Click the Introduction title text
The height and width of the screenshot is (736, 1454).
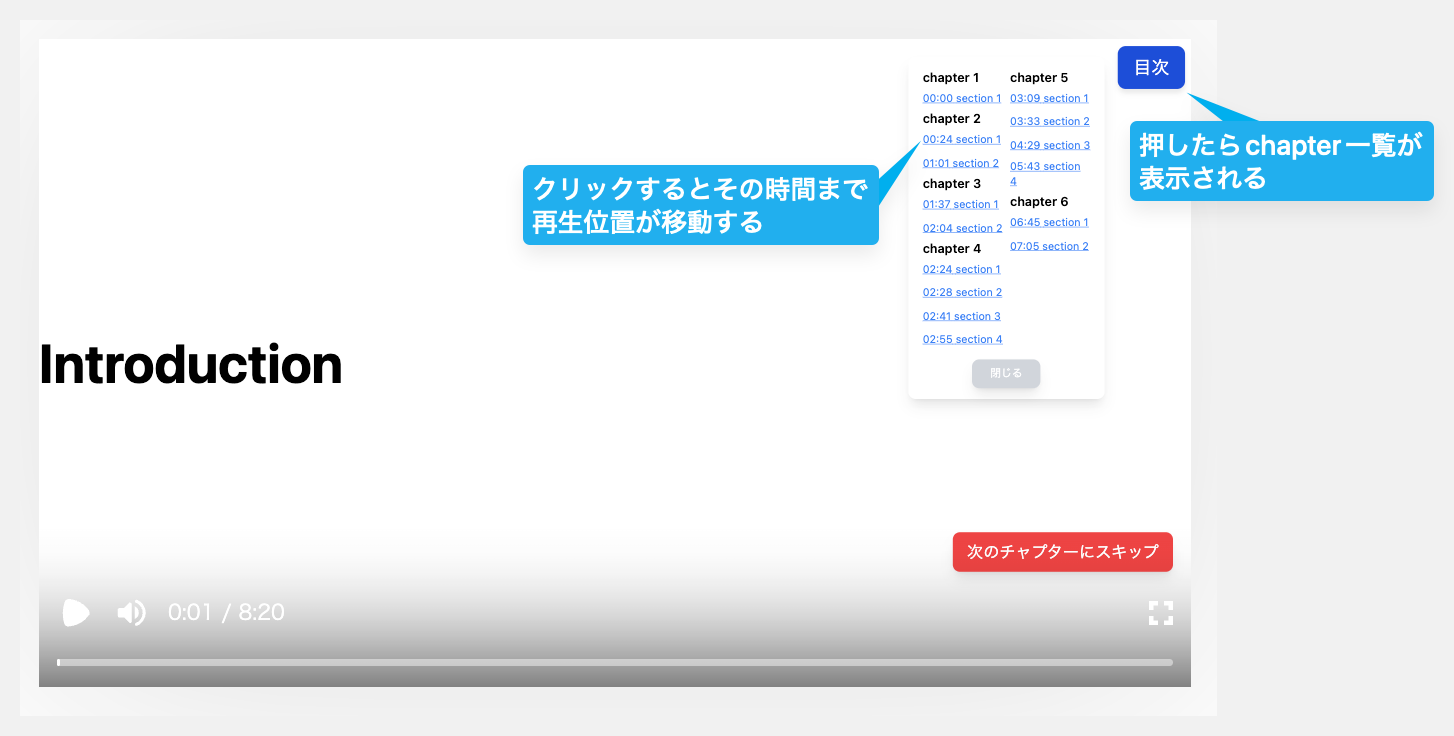191,364
